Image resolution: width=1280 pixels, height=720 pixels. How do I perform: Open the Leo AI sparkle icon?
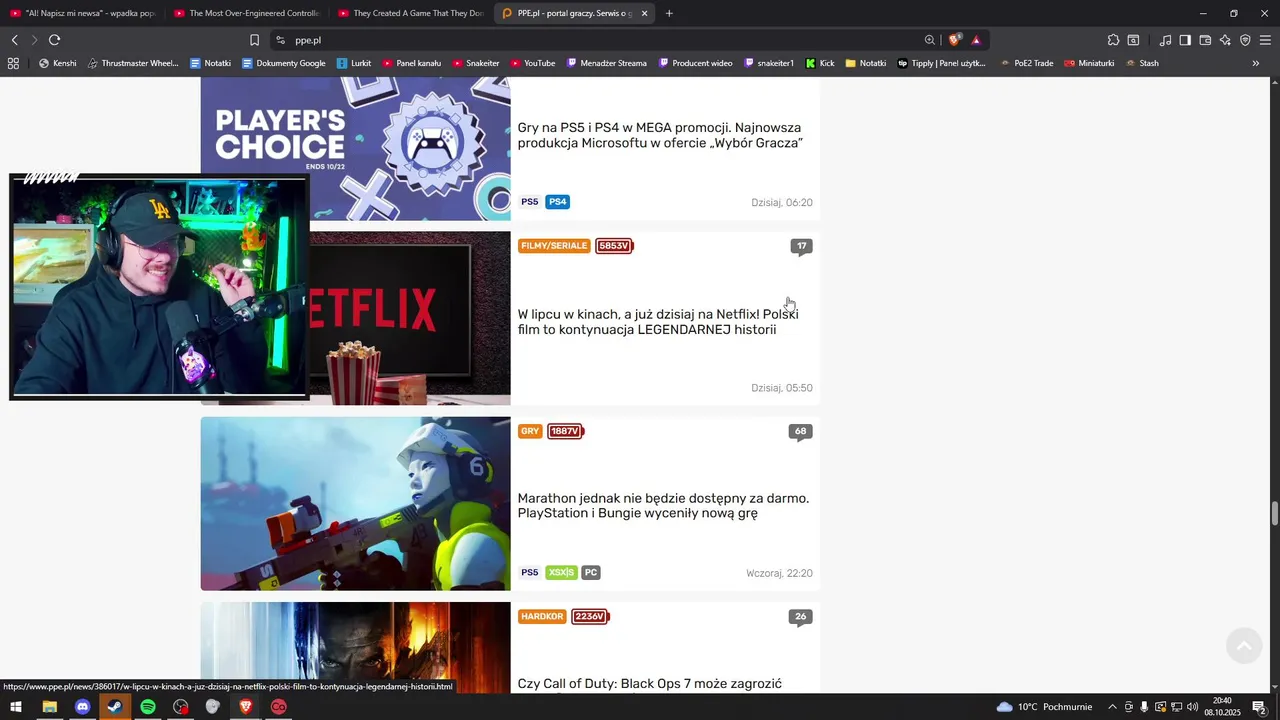tap(1225, 40)
